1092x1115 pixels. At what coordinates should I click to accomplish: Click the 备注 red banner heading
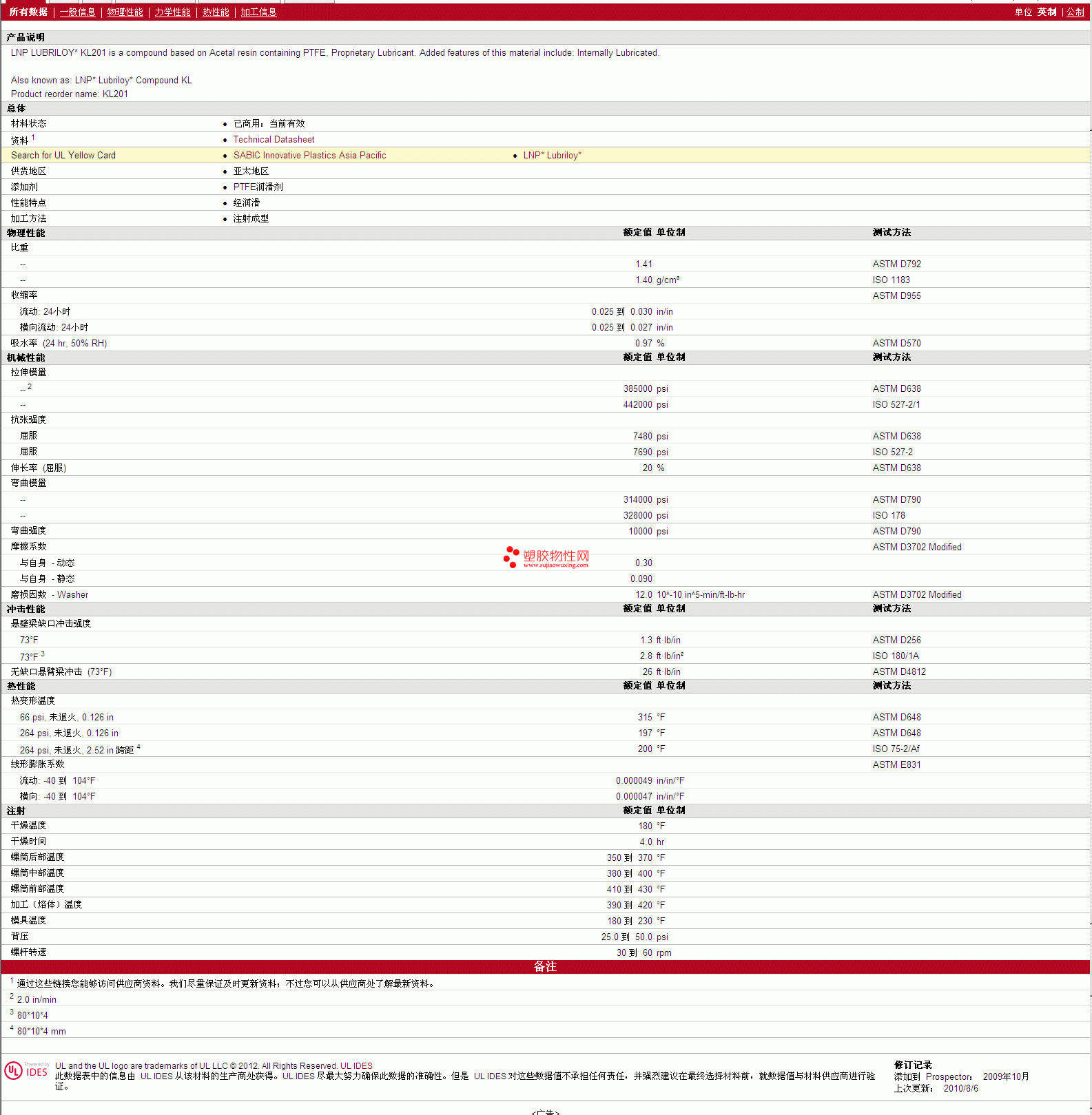(x=545, y=967)
